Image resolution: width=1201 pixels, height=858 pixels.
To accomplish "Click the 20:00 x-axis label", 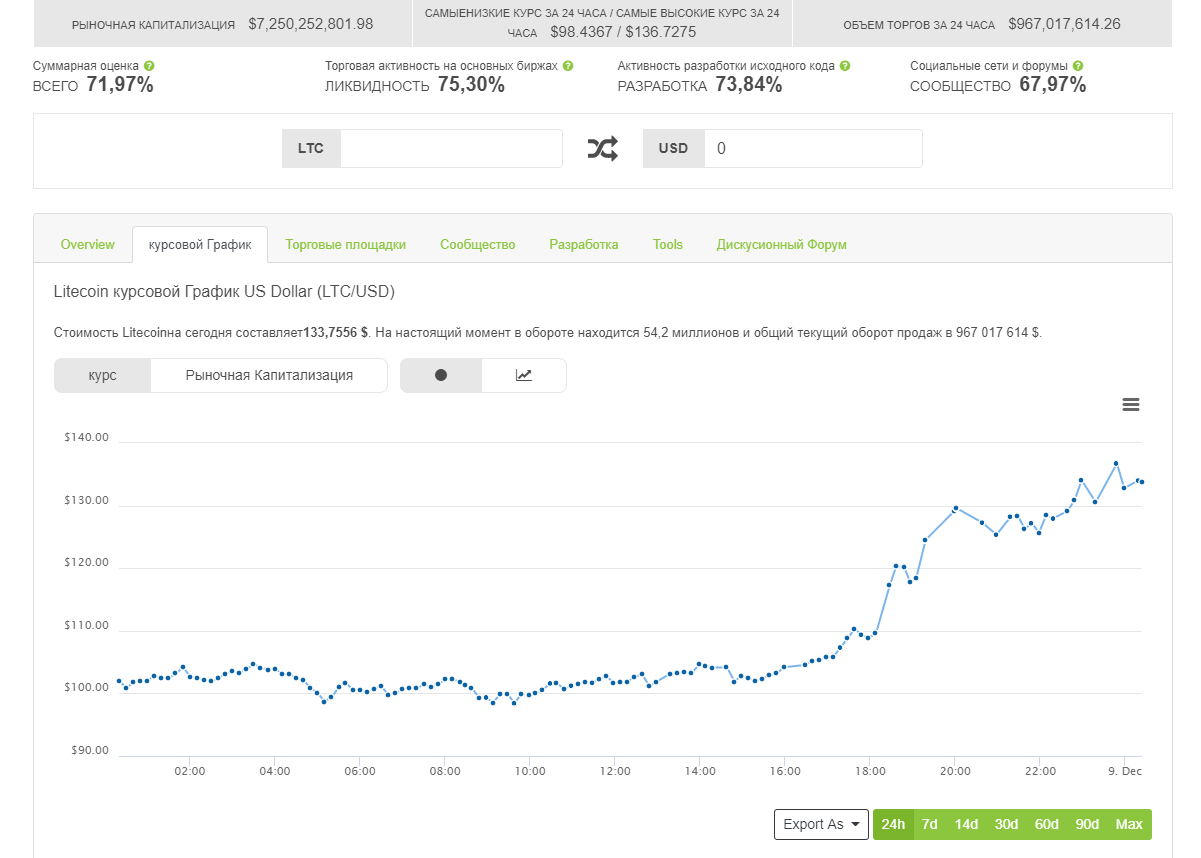I will pyautogui.click(x=956, y=772).
